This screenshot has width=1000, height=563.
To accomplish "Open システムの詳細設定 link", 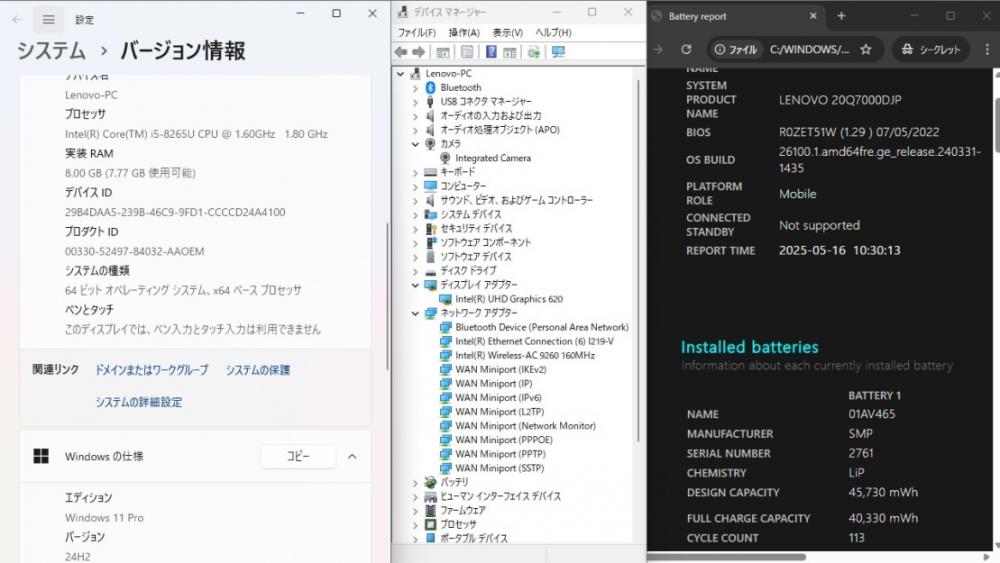I will tap(138, 402).
